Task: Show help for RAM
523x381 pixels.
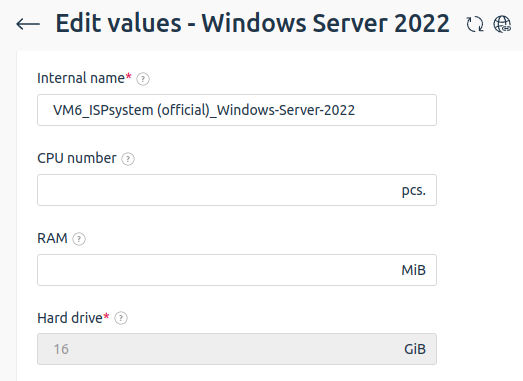Action: (79, 239)
